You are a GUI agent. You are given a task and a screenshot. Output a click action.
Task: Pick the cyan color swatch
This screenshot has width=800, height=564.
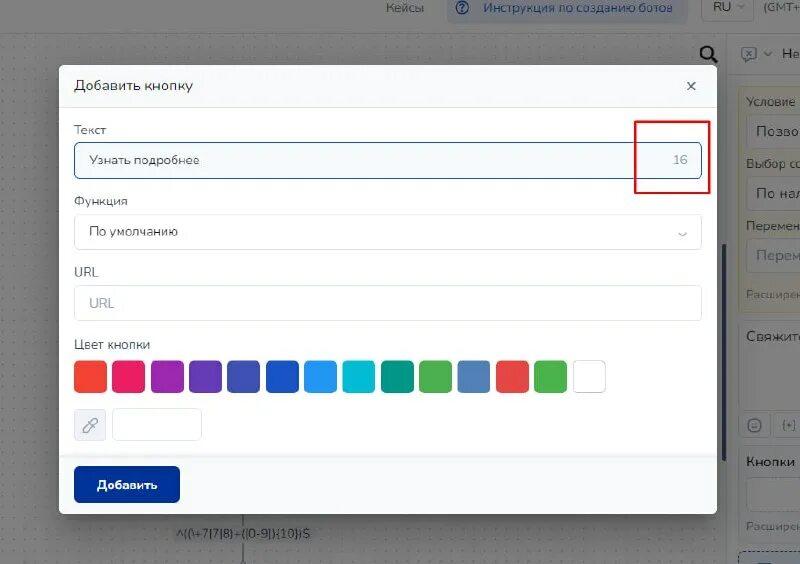pos(359,377)
